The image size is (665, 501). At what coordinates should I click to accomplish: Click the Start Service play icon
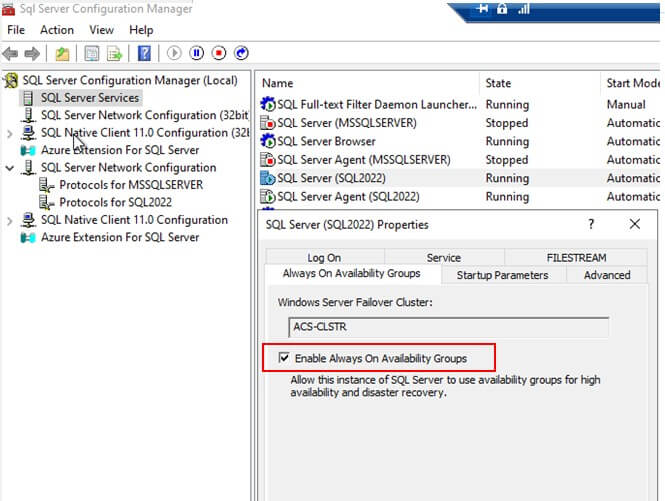(x=174, y=53)
